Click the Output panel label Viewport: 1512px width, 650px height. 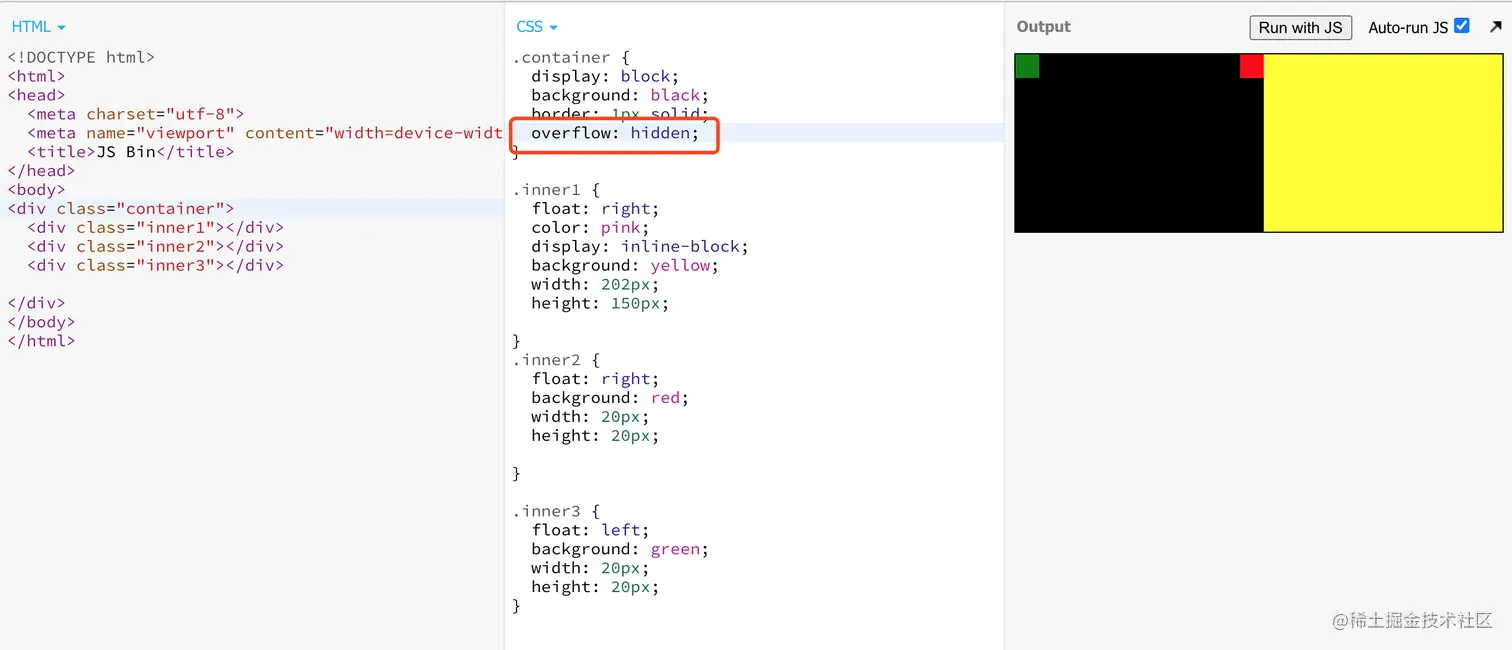(x=1043, y=27)
